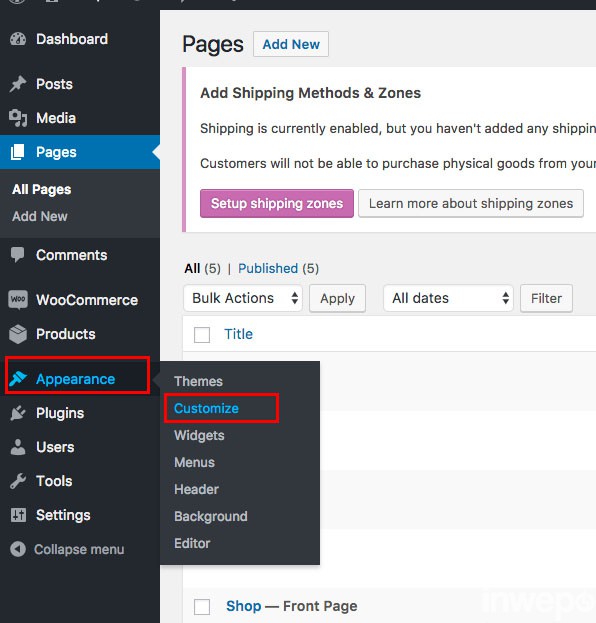Click the Posts pushpin icon
The width and height of the screenshot is (596, 623).
[18, 84]
